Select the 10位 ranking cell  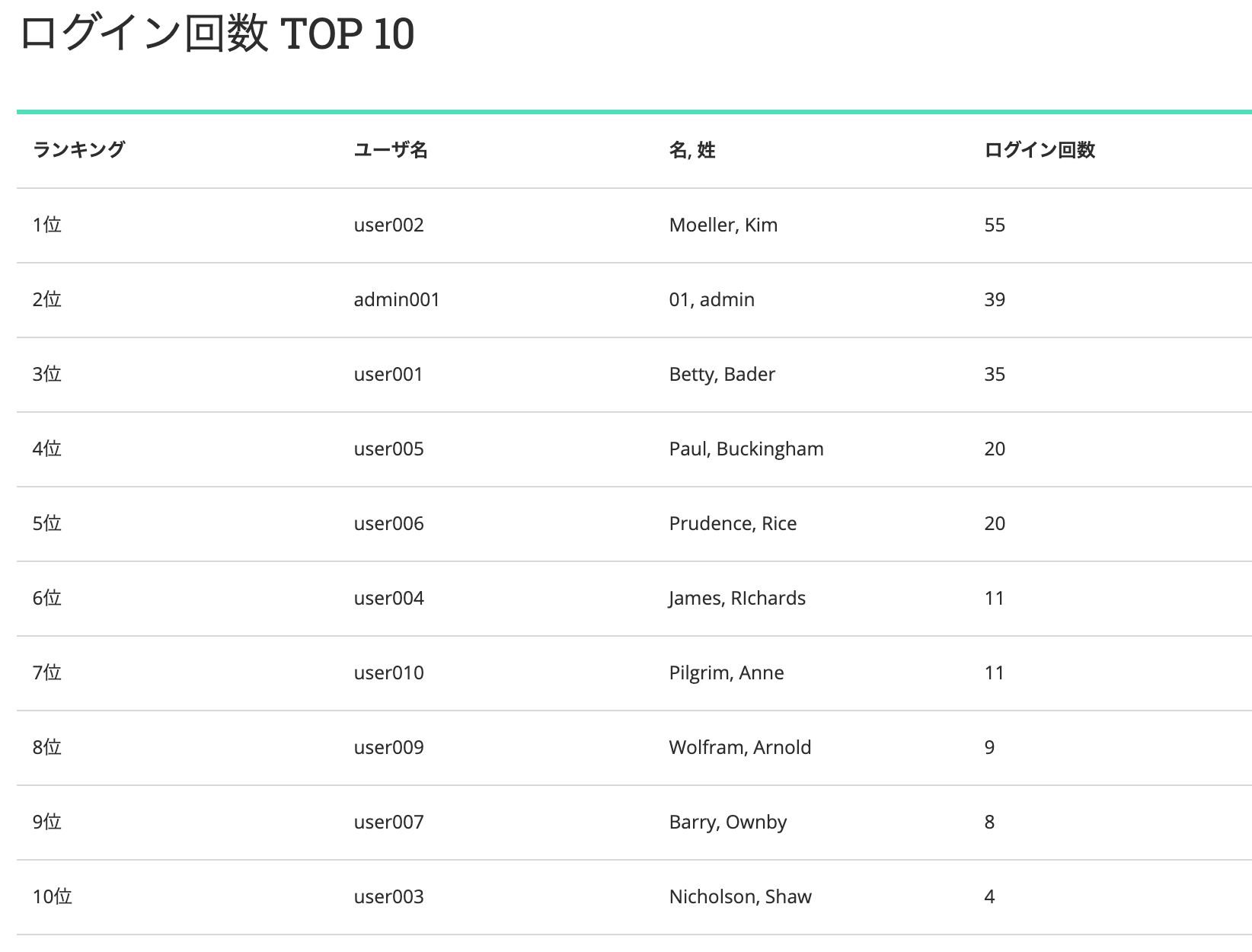point(52,897)
